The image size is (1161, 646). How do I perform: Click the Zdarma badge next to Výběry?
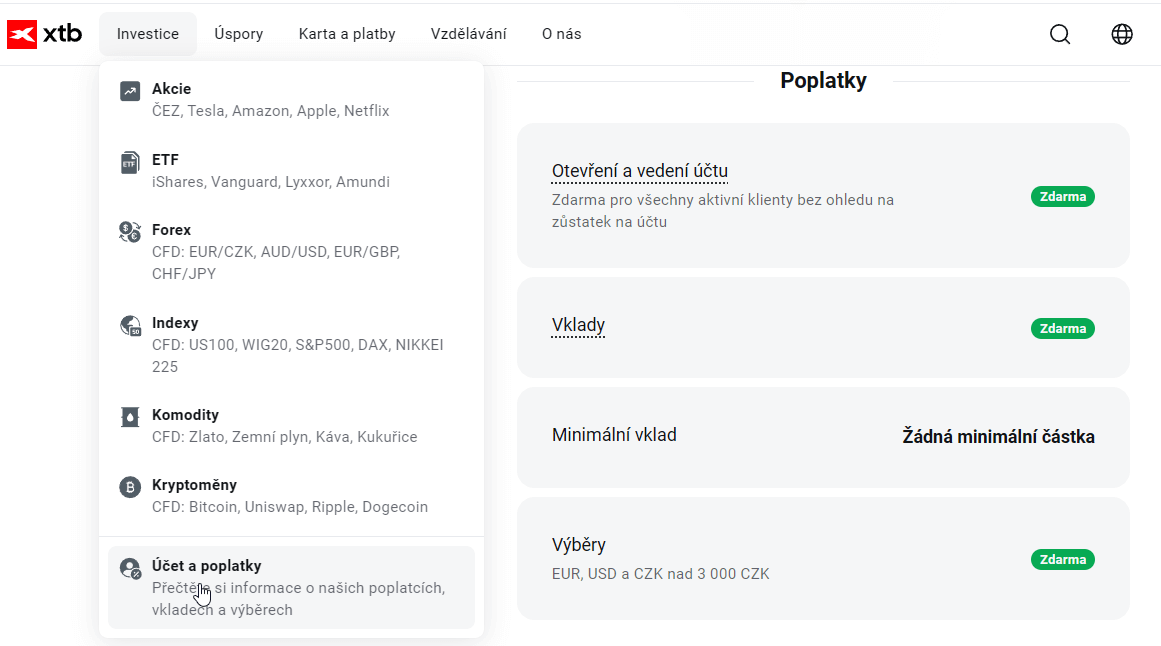pyautogui.click(x=1063, y=560)
